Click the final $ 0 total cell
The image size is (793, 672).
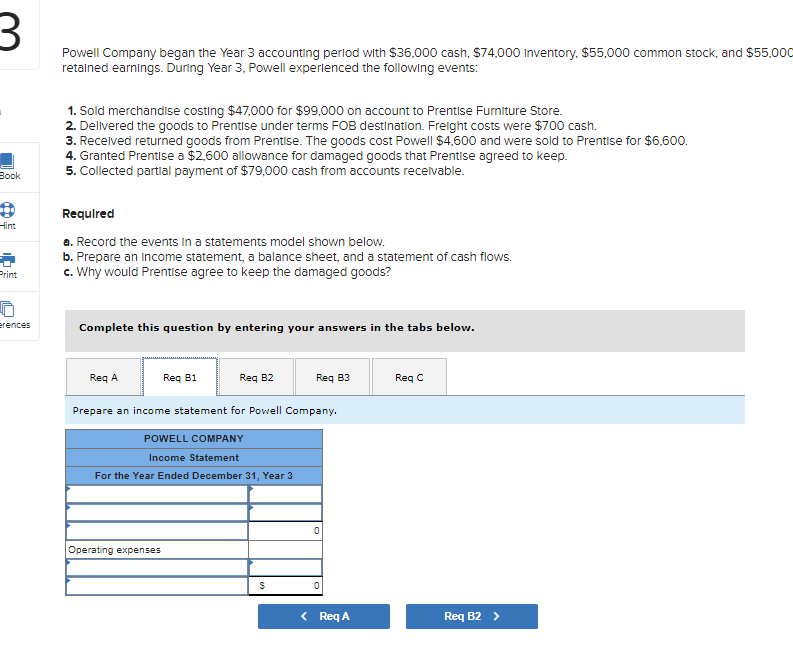(285, 586)
